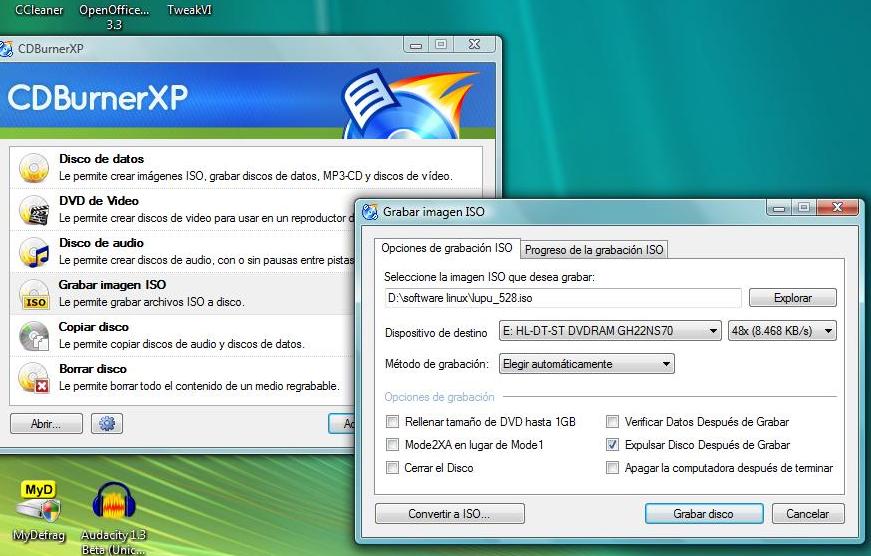Click the Copiar disco icon

point(34,336)
